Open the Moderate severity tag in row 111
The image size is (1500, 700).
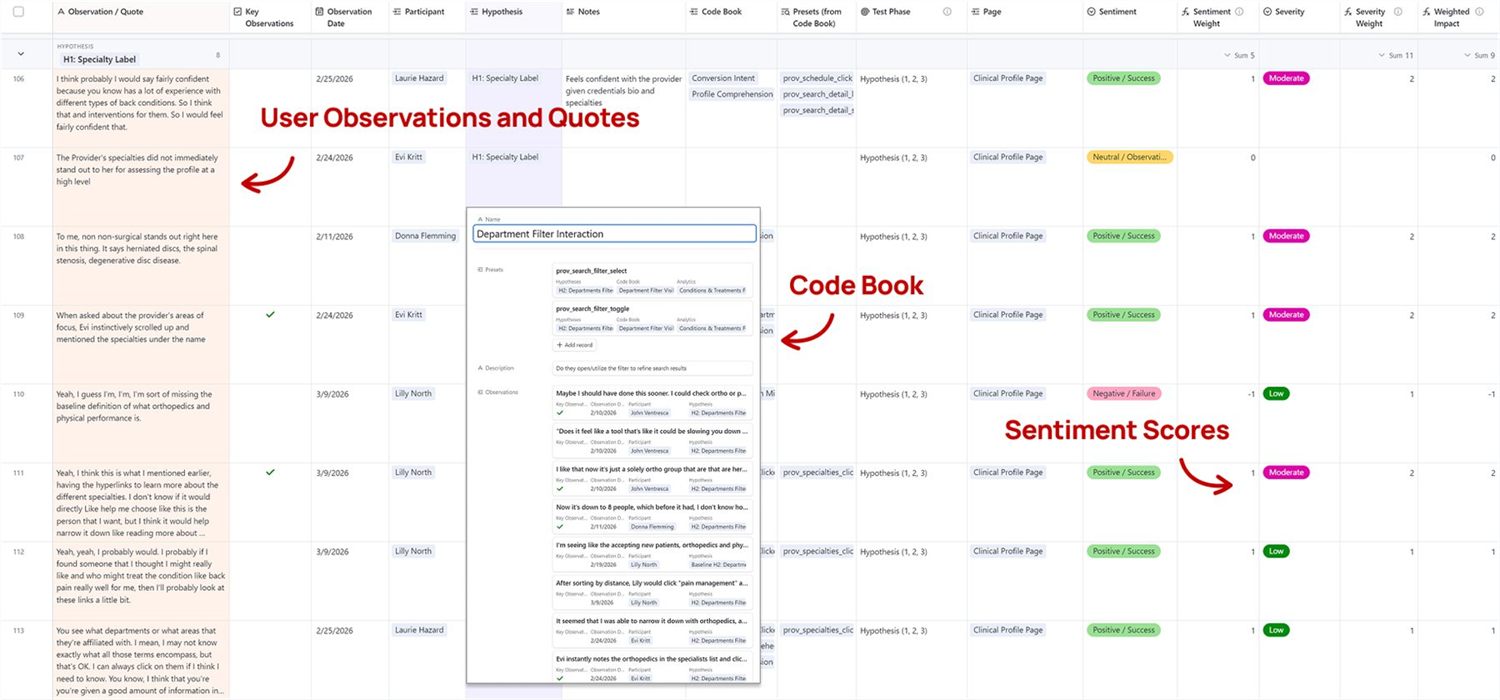(1286, 472)
